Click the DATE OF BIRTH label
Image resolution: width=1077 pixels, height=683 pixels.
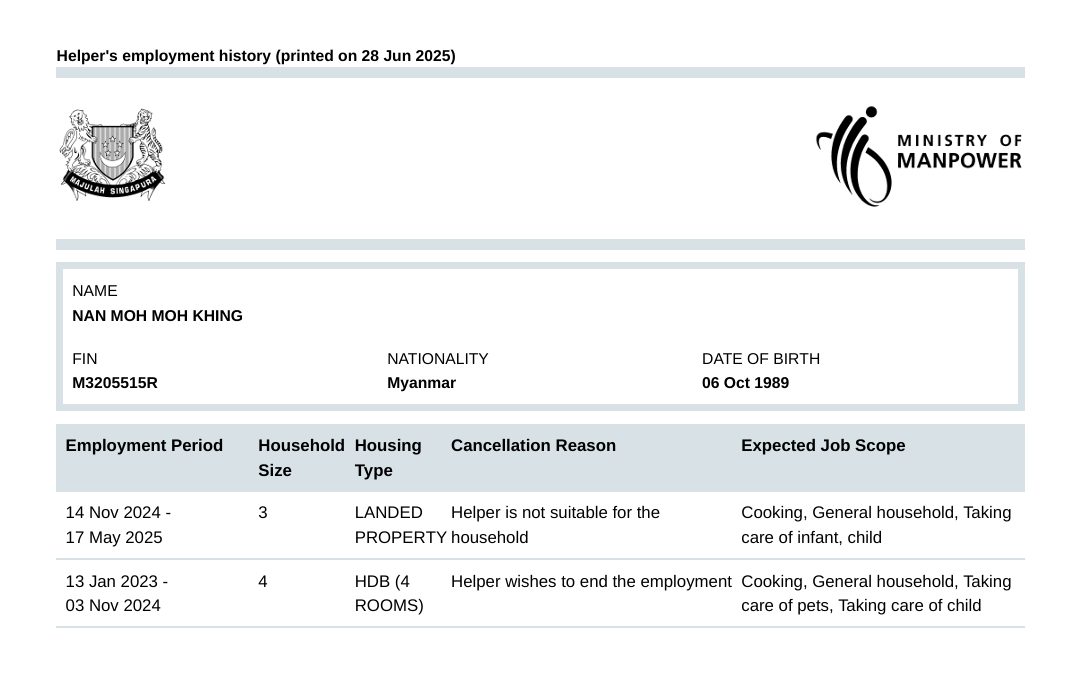tap(760, 359)
